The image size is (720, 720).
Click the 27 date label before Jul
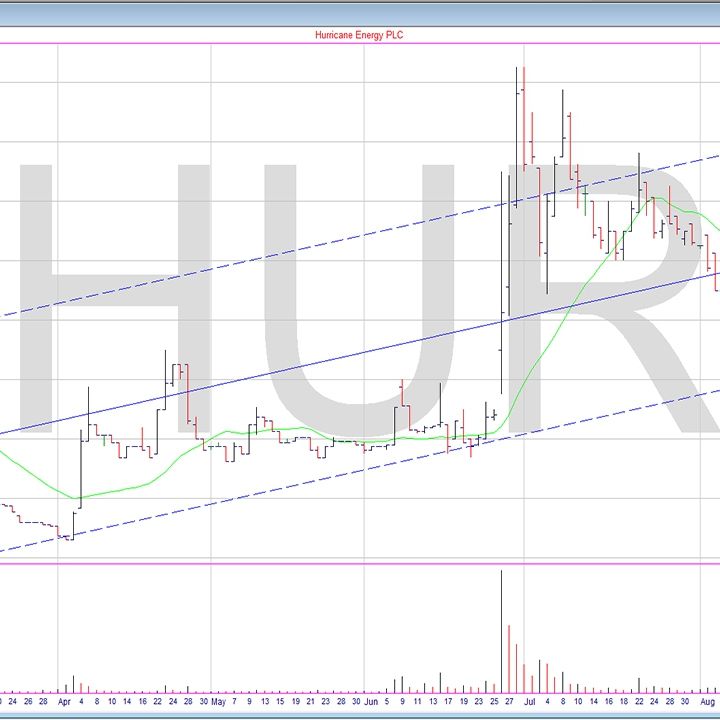tap(509, 702)
